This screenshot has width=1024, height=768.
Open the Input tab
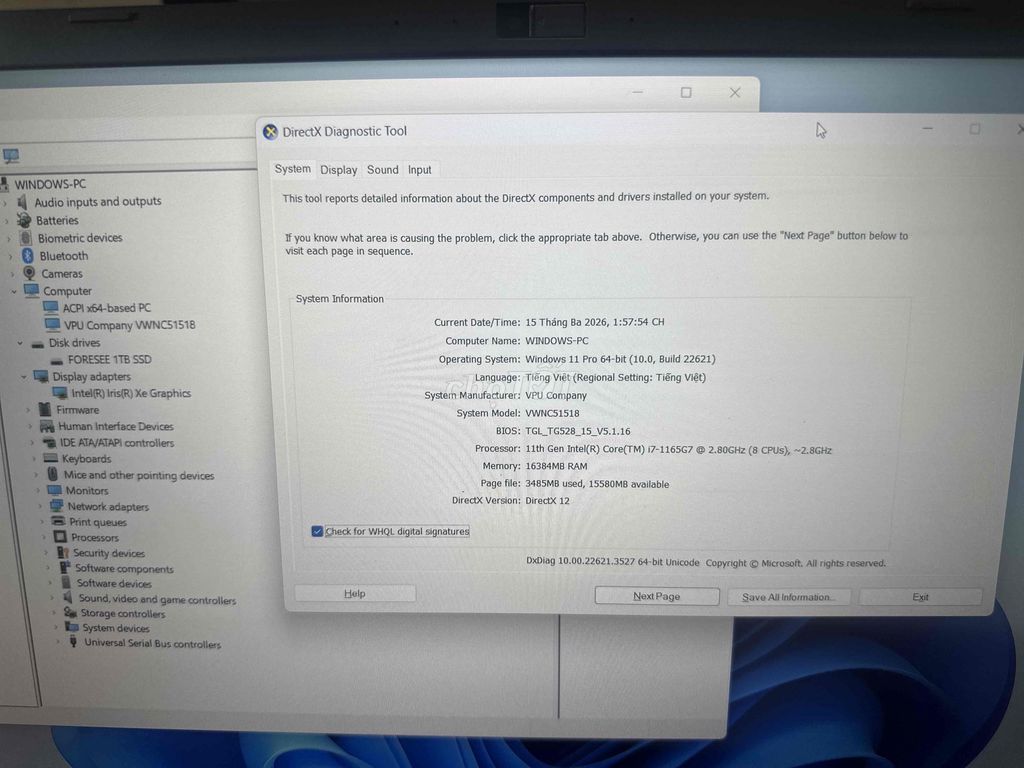pos(419,170)
